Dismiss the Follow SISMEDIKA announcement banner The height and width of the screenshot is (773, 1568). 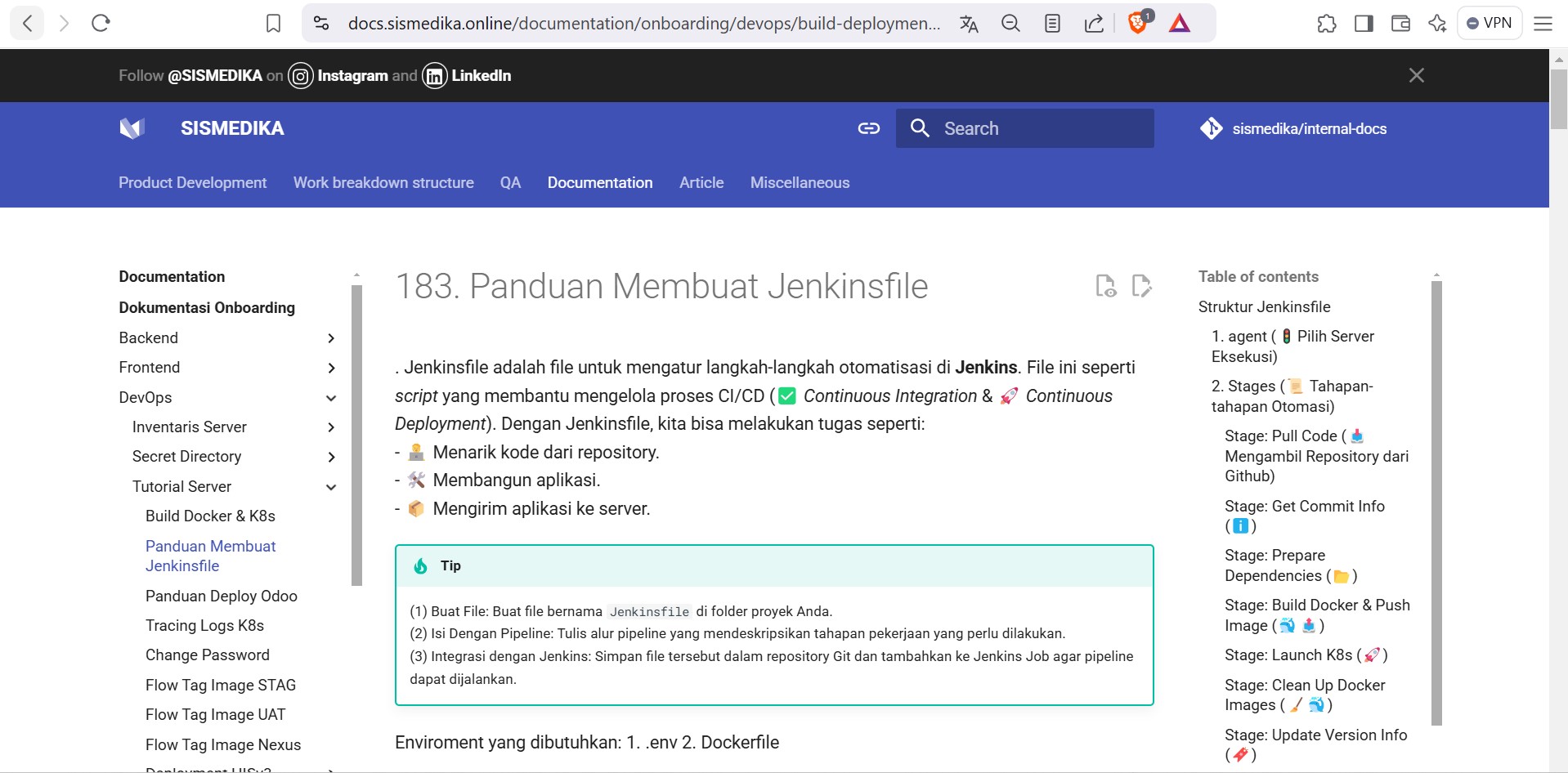(x=1417, y=75)
